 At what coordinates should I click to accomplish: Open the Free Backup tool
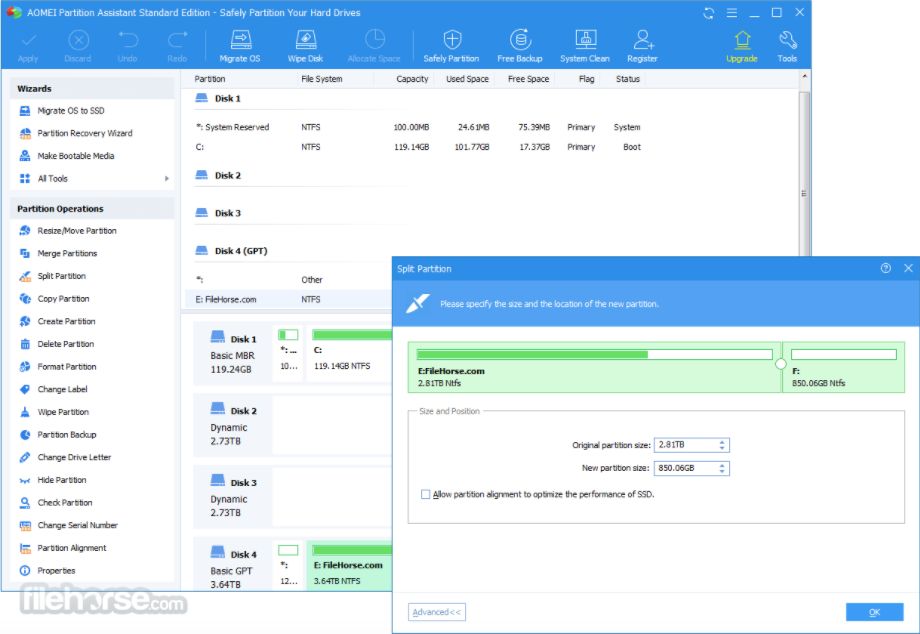point(520,45)
